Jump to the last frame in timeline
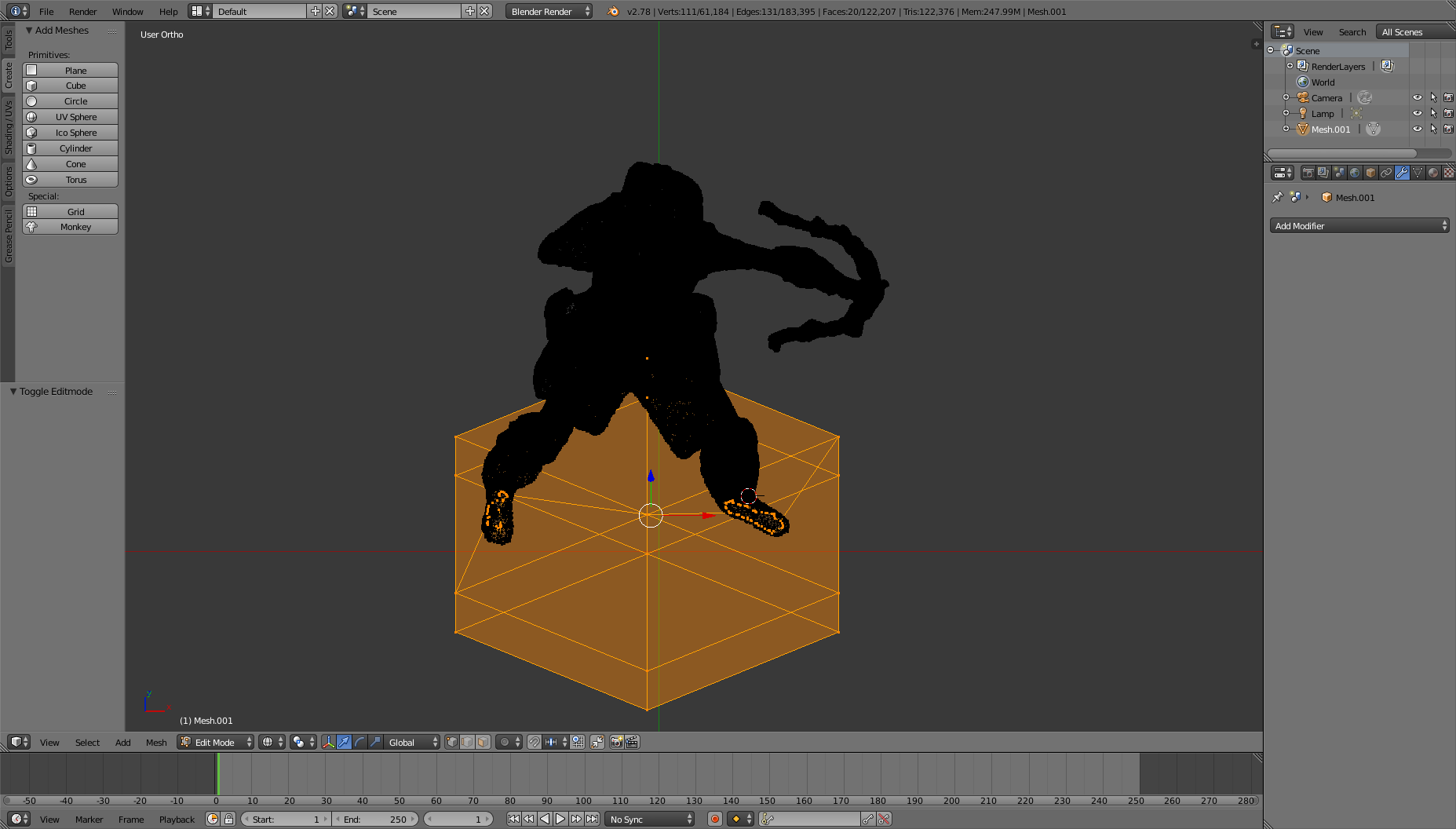 point(593,819)
